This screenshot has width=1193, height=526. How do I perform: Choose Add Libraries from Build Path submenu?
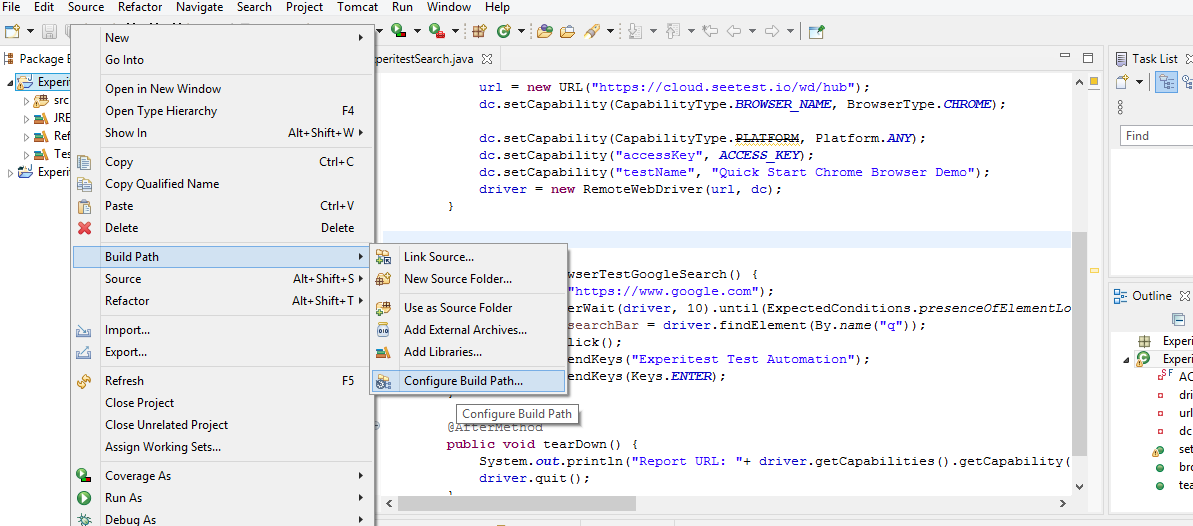[x=469, y=352]
